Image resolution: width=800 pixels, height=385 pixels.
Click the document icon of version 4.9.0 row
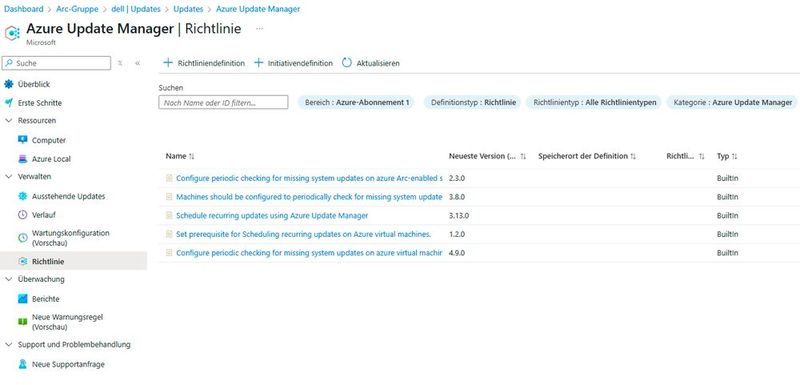(169, 253)
